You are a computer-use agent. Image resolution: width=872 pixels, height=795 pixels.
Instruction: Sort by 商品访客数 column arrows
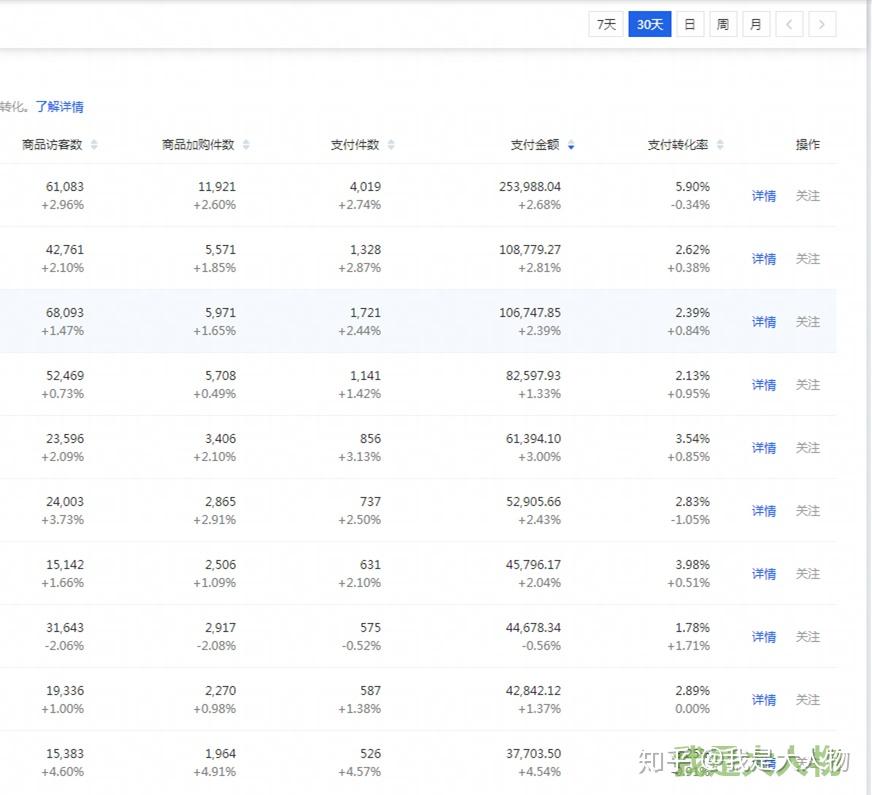click(x=94, y=145)
